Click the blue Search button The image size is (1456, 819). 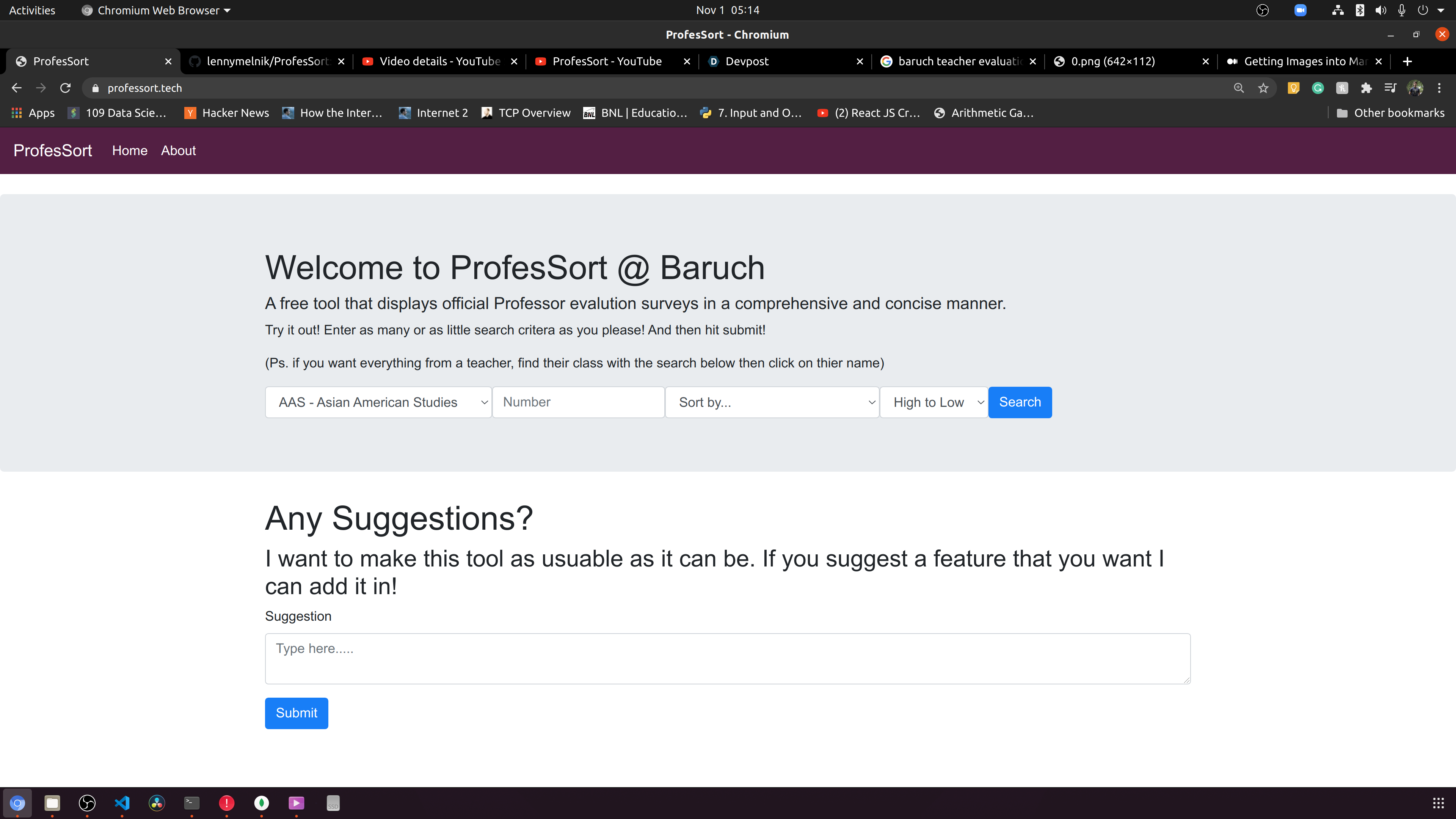click(x=1019, y=402)
